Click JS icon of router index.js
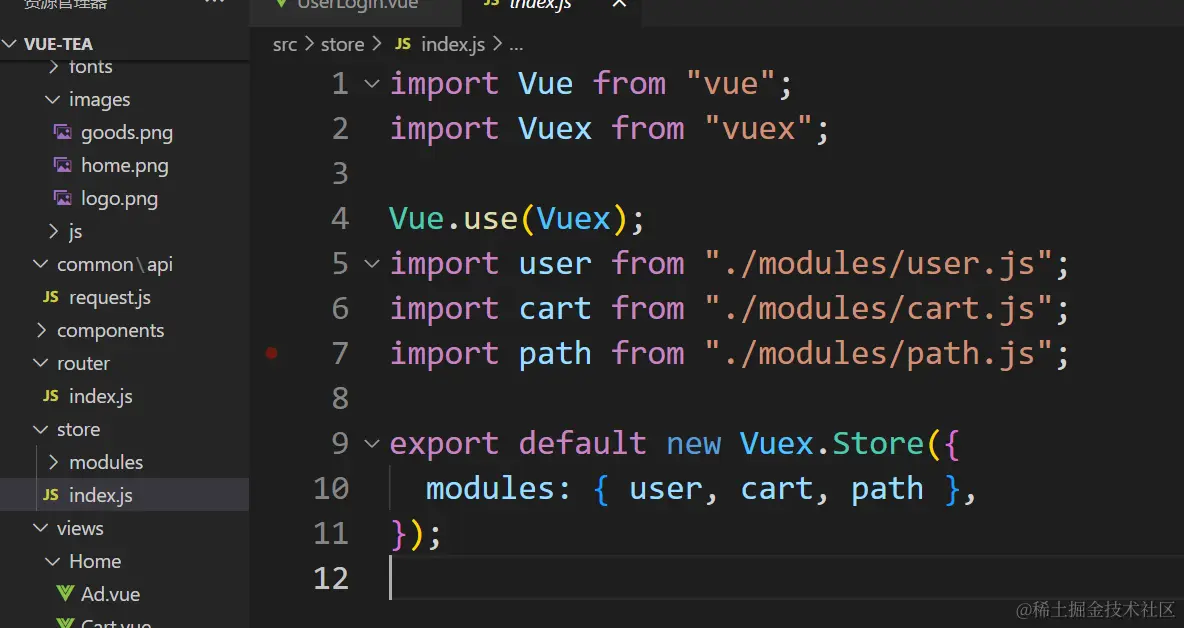 coord(51,396)
